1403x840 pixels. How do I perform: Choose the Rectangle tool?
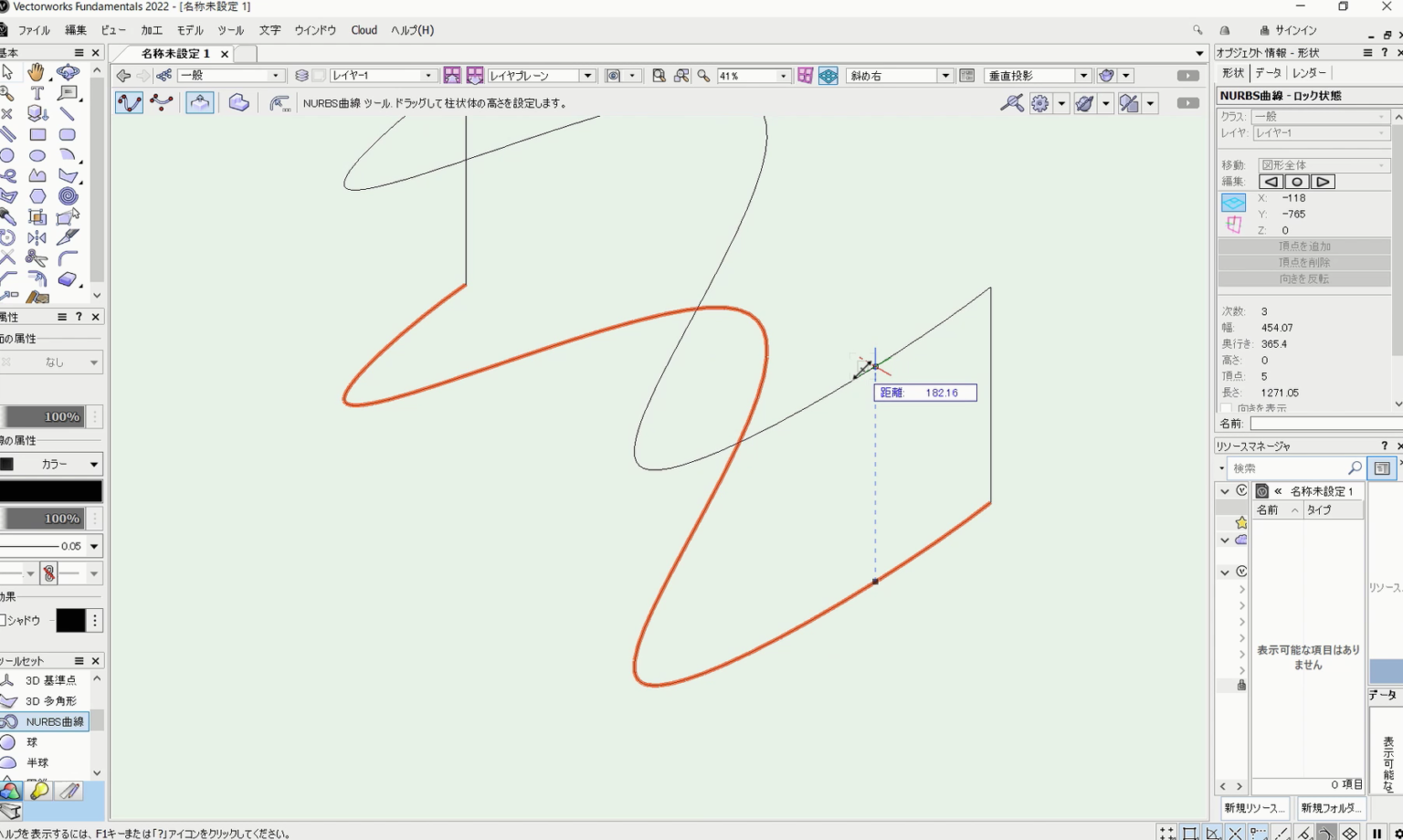37,134
